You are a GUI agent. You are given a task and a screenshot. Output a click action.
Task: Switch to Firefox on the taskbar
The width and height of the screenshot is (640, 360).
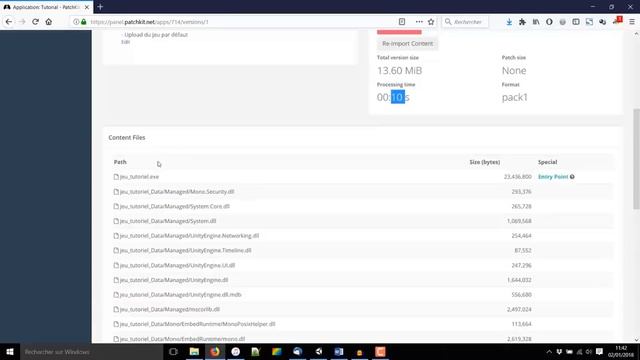[x=215, y=351]
